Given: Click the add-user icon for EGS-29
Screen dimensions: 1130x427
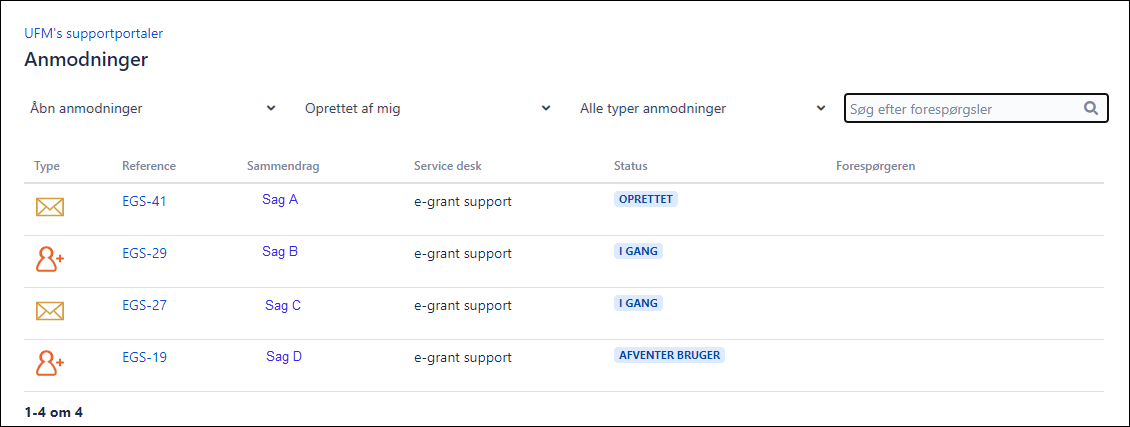Looking at the screenshot, I should tap(50, 259).
